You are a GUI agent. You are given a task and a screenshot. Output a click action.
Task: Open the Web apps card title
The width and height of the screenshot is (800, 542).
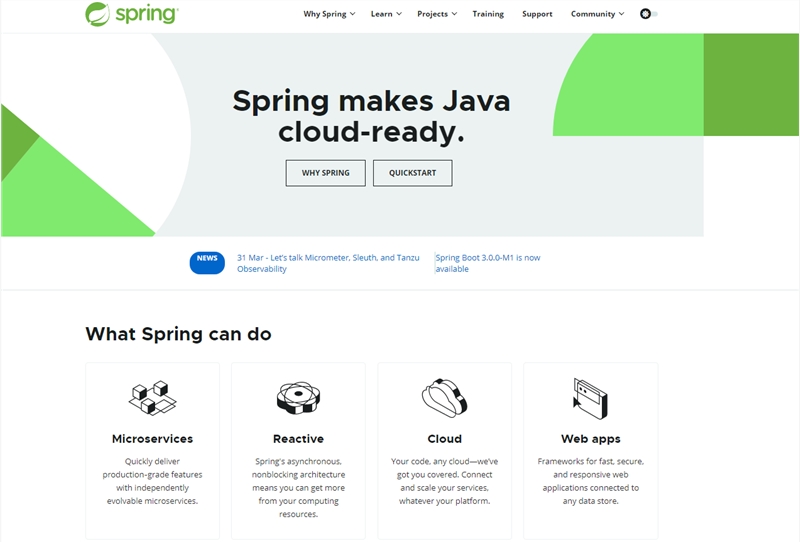(x=590, y=439)
